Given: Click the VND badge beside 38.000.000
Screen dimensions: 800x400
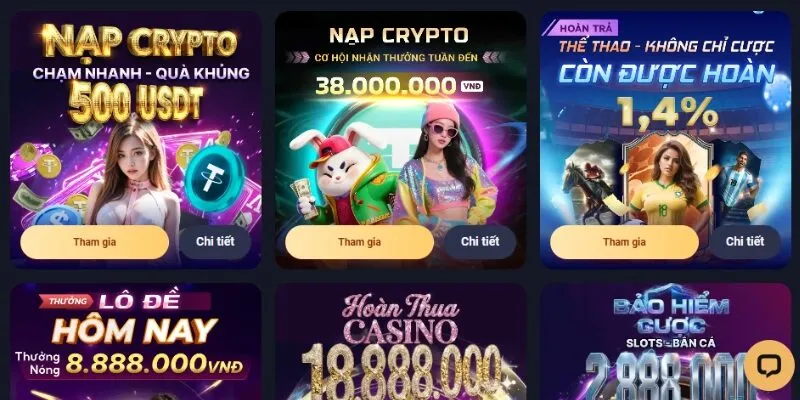Looking at the screenshot, I should tap(472, 86).
